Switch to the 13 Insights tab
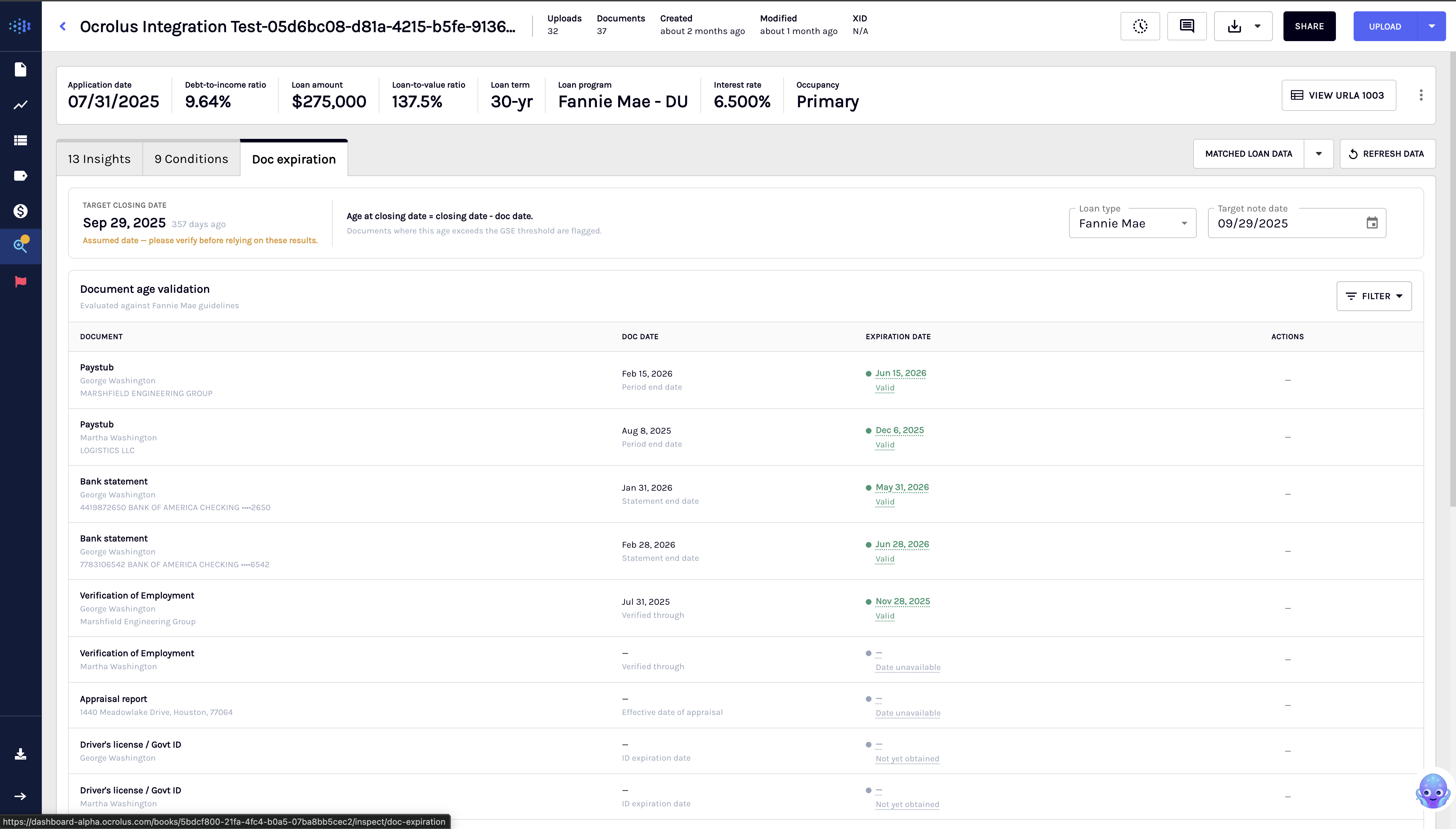 click(x=99, y=159)
